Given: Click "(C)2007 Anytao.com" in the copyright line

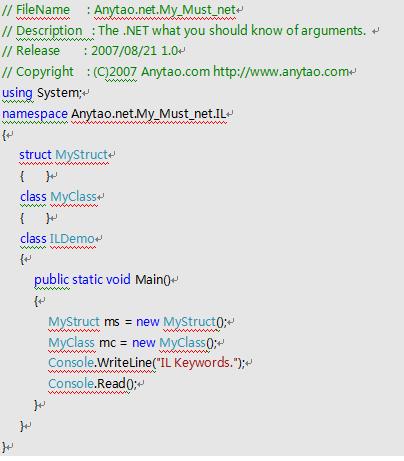Looking at the screenshot, I should (x=152, y=72).
